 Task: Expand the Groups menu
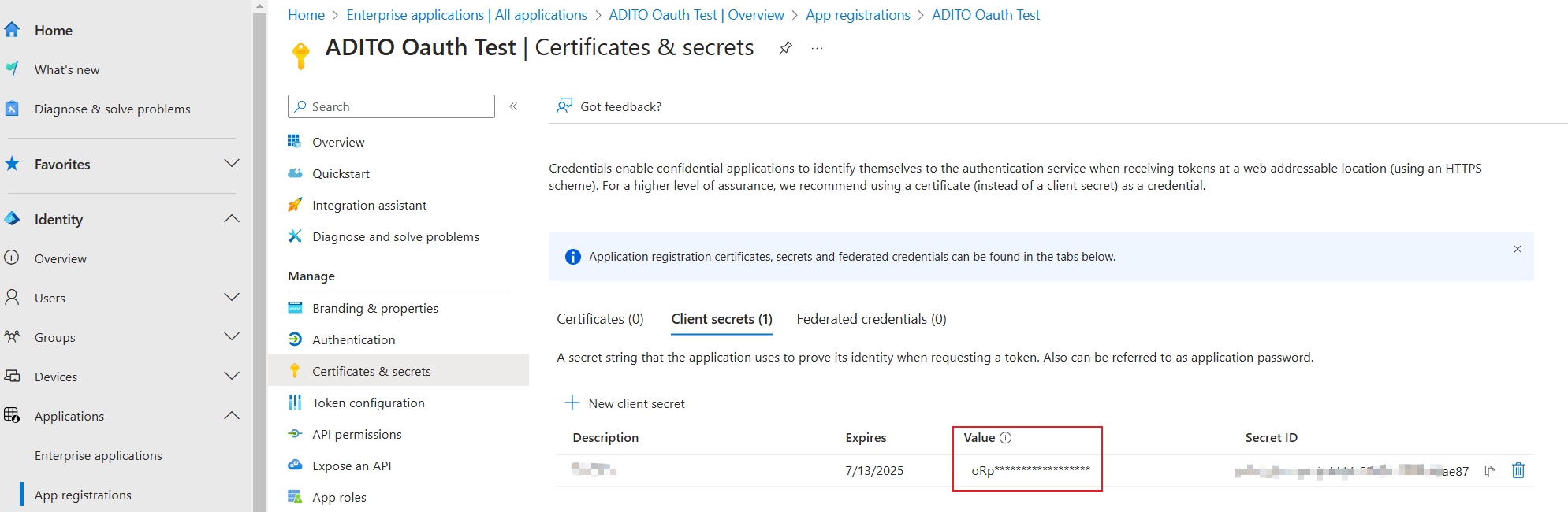pos(232,336)
